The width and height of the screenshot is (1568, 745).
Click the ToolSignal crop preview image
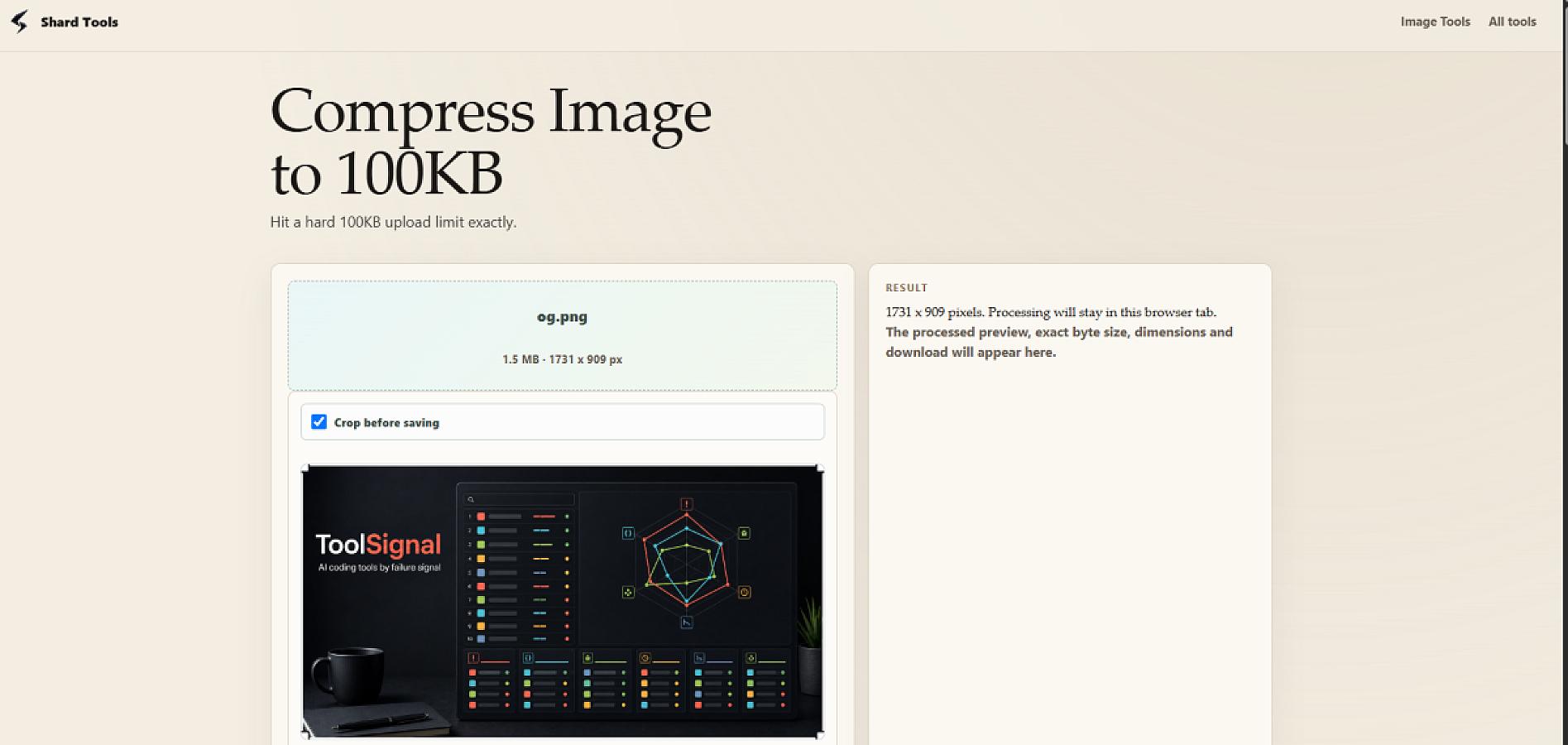[x=563, y=601]
